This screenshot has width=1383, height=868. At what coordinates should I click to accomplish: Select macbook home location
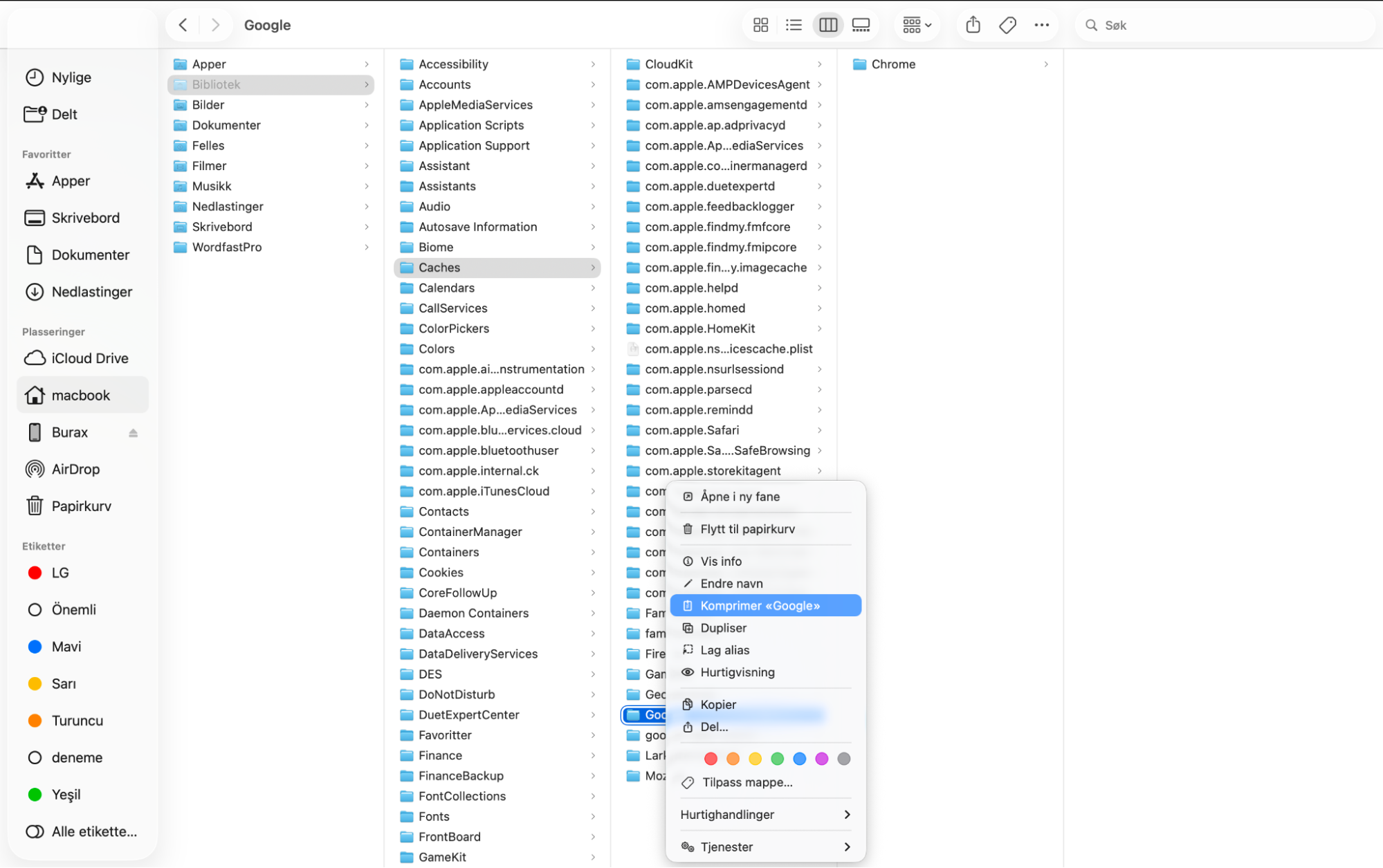(82, 395)
